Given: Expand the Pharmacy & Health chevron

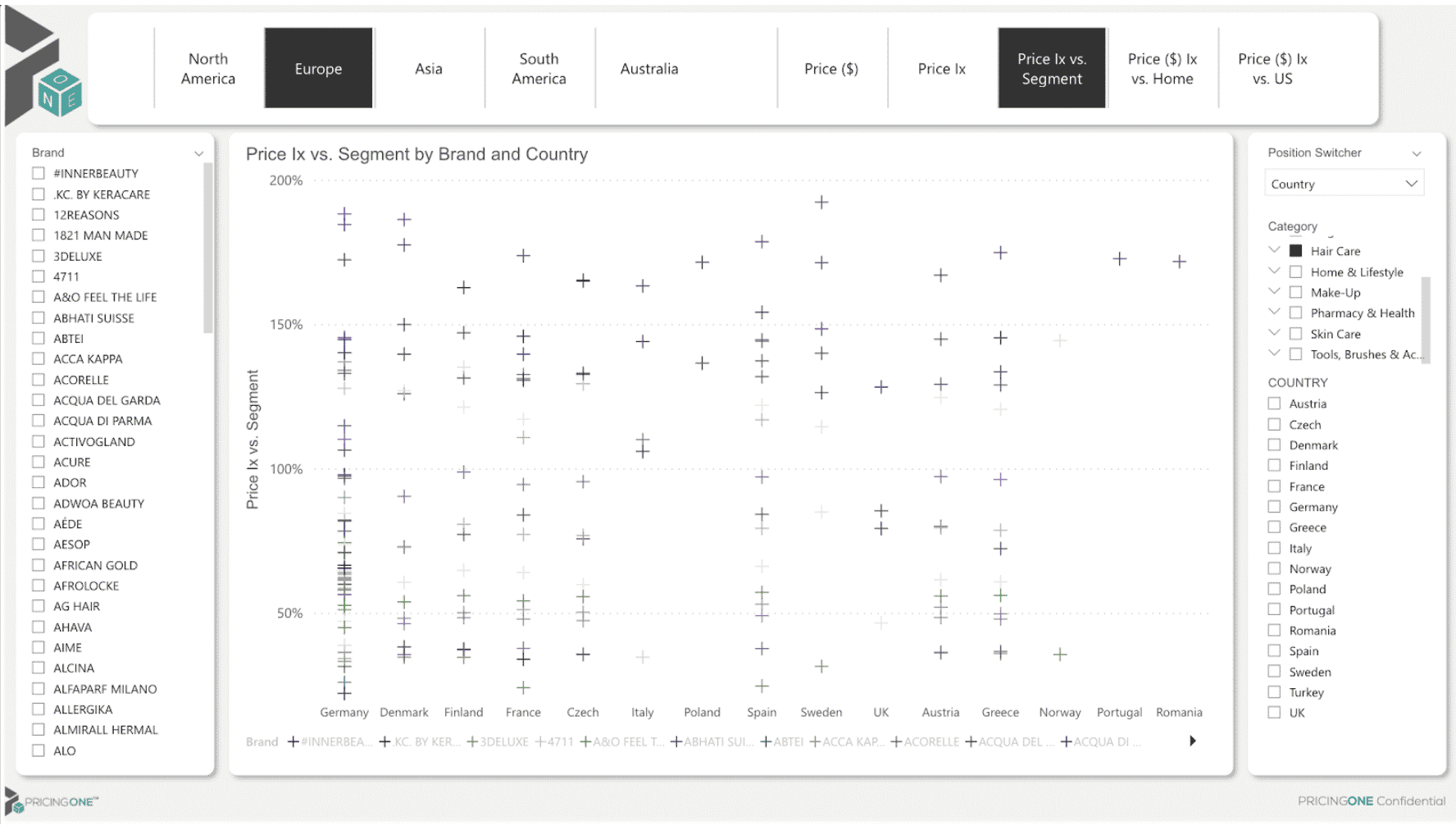Looking at the screenshot, I should point(1274,312).
